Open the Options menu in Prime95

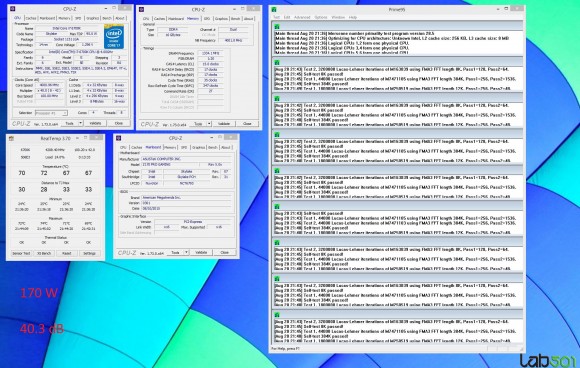[x=321, y=17]
